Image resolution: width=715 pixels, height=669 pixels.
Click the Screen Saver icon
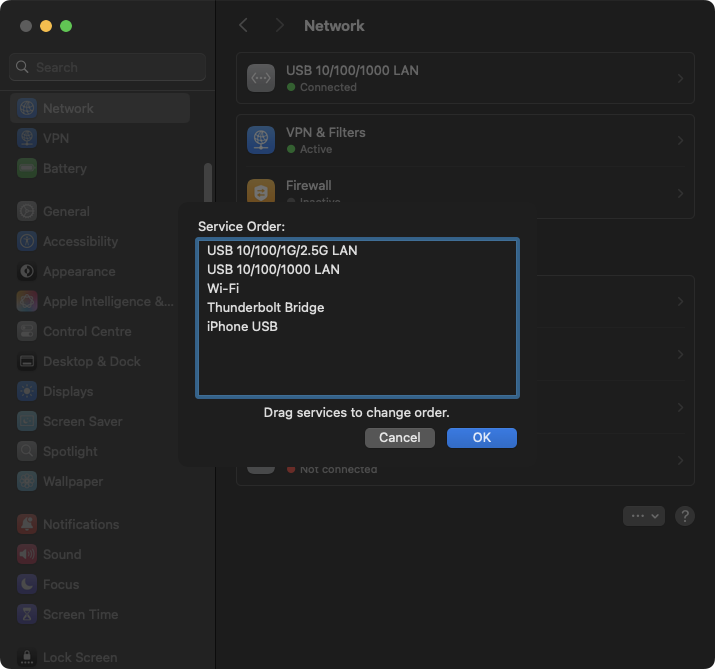point(27,421)
